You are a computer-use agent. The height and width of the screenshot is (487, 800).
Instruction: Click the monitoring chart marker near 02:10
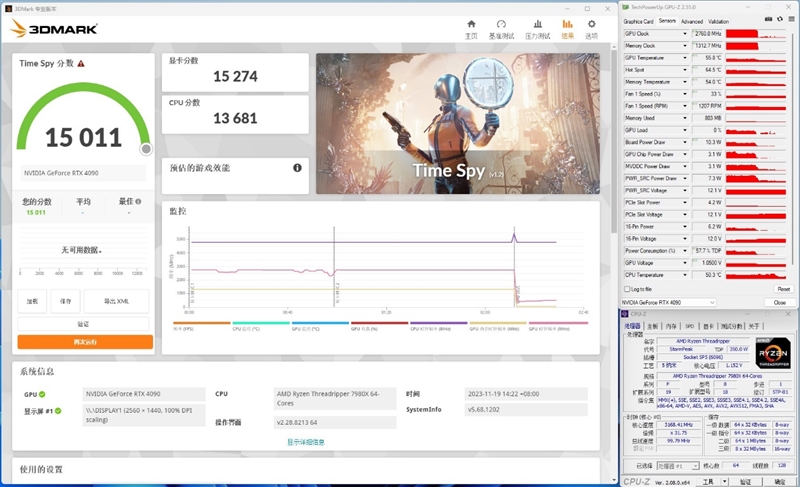514,267
